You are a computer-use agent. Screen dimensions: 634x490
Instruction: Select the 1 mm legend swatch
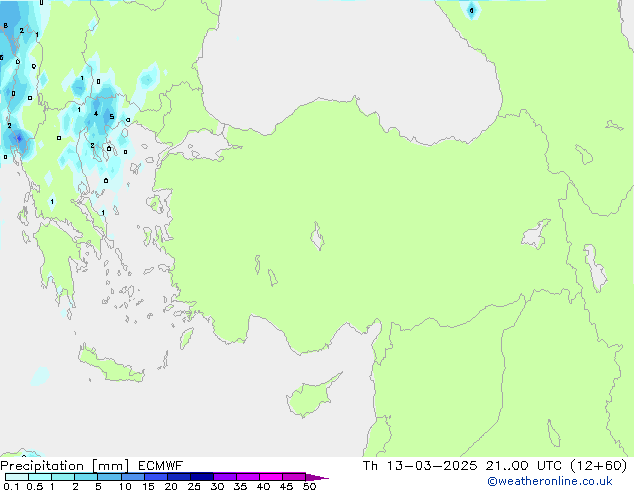click(x=63, y=477)
